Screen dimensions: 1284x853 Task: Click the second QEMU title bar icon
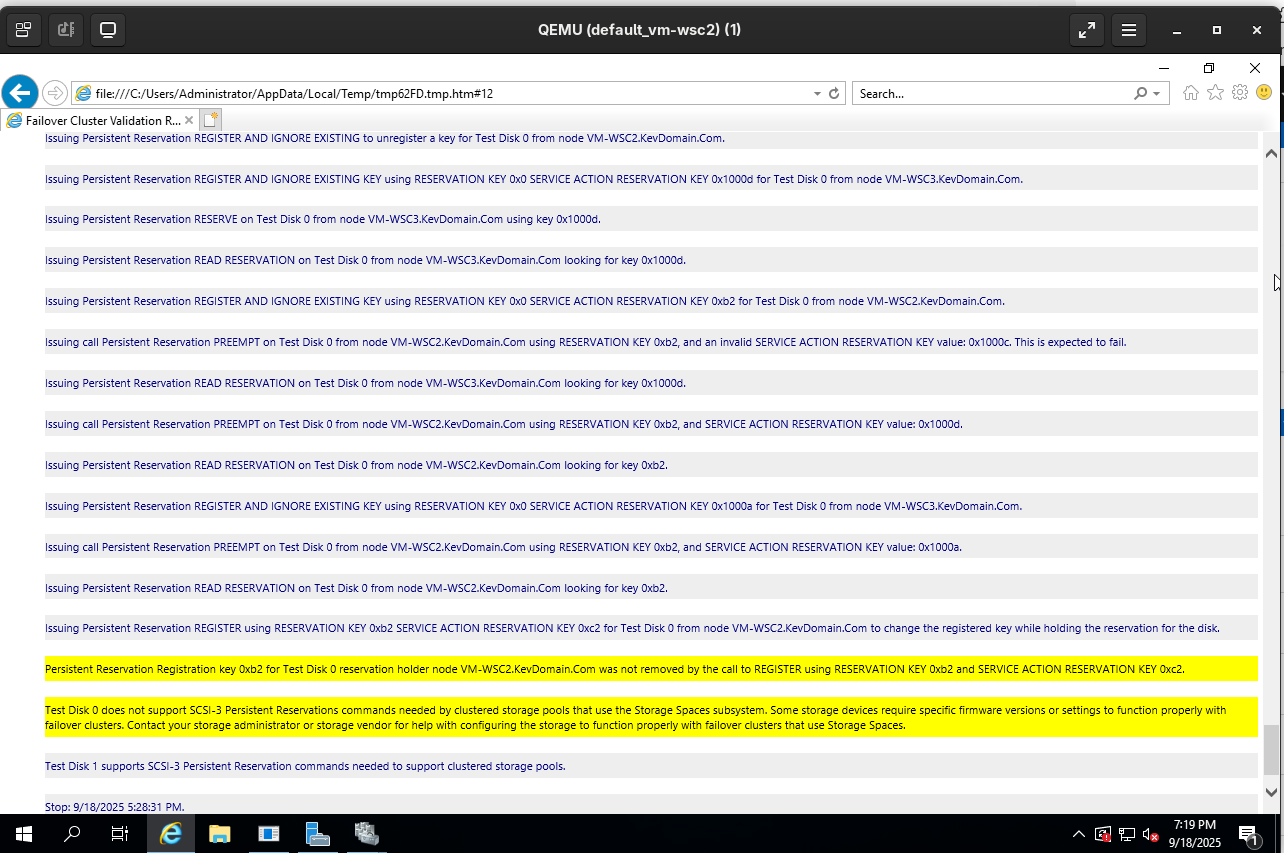click(x=66, y=30)
